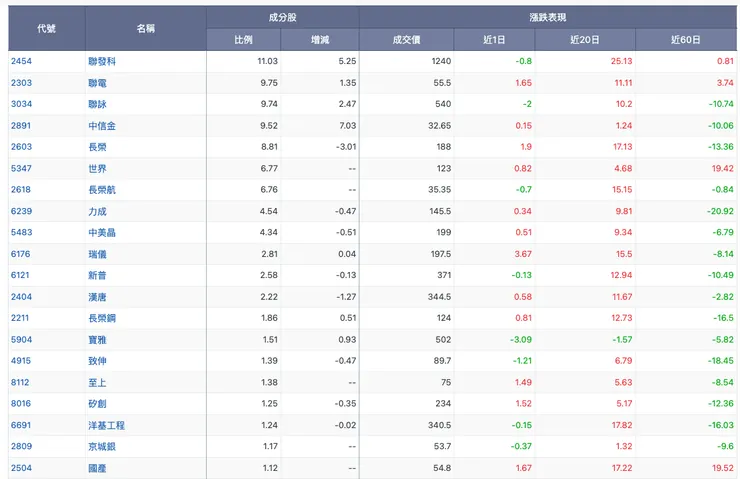This screenshot has height=479, width=740.
Task: Select 聯發科 price cell 1240
Action: pyautogui.click(x=441, y=61)
